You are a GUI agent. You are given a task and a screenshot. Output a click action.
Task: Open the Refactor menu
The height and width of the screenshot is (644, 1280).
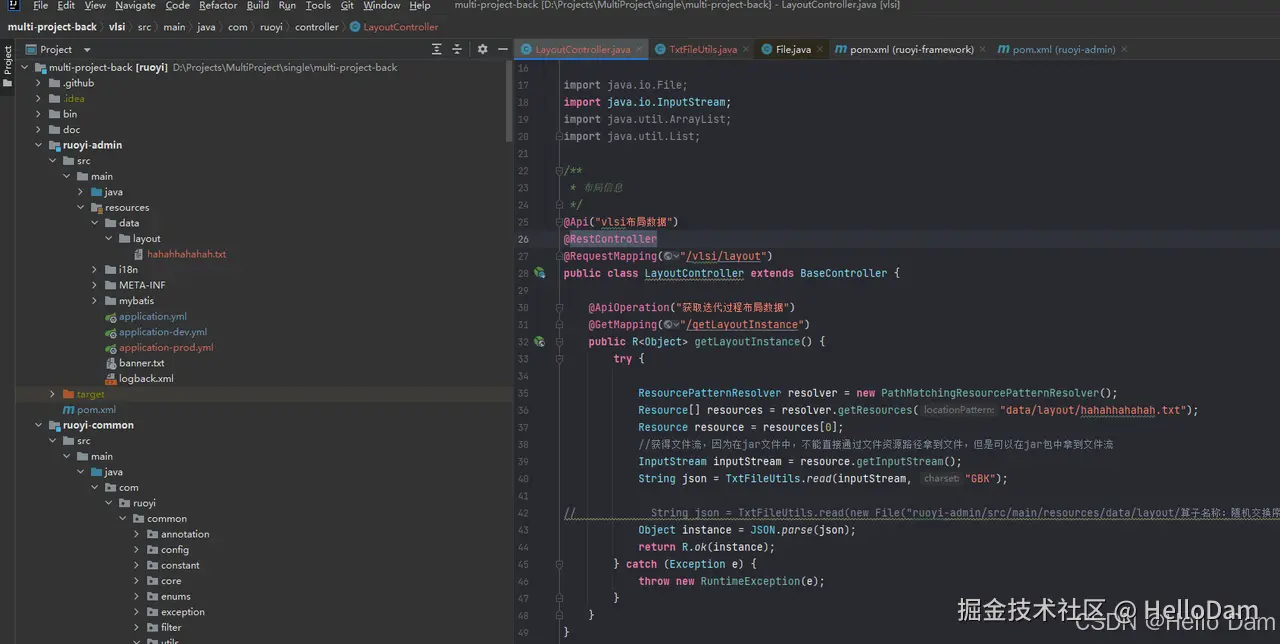pyautogui.click(x=217, y=6)
